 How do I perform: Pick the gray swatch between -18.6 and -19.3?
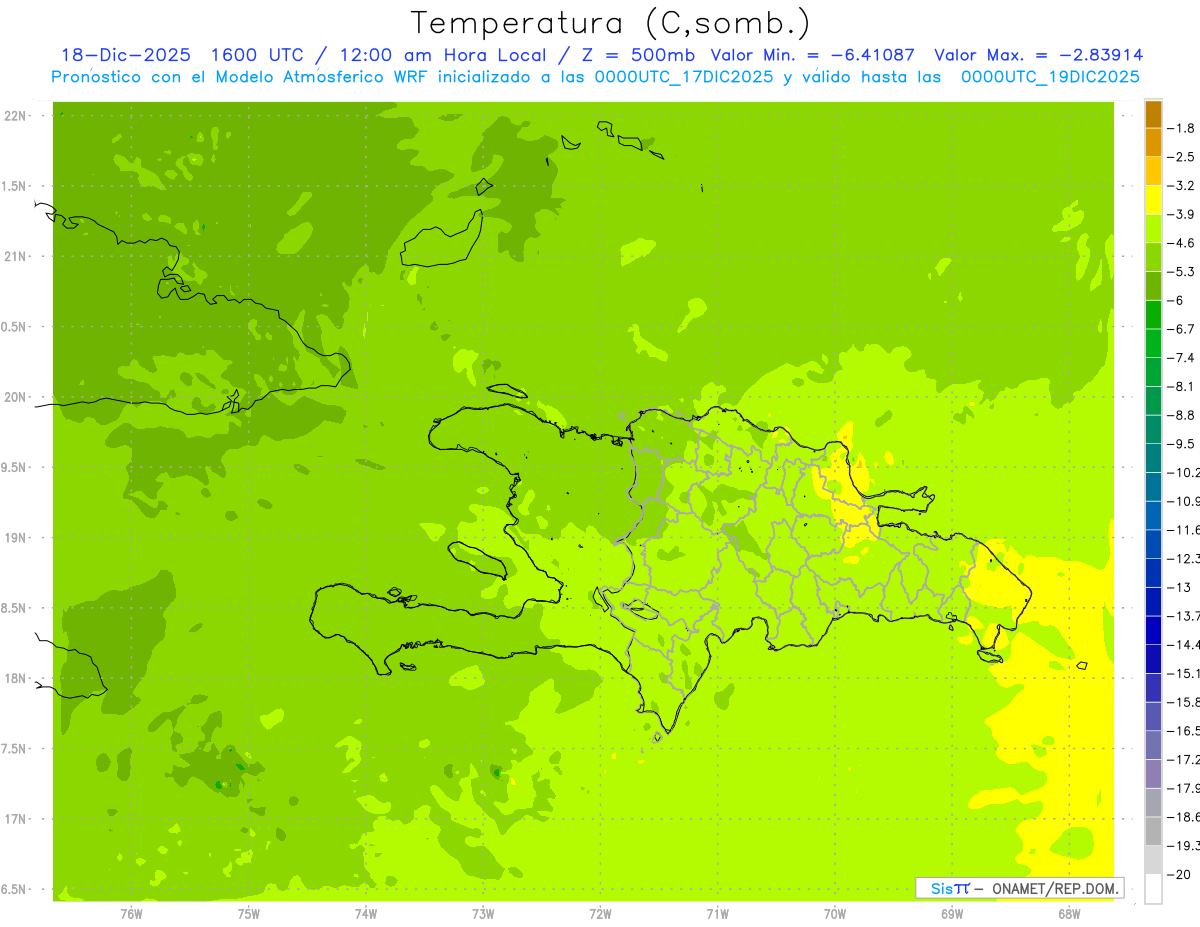click(x=1153, y=832)
